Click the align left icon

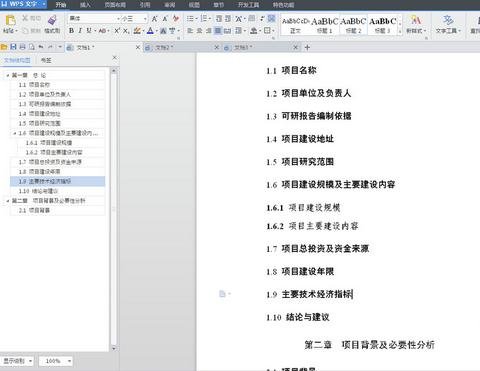coord(190,31)
